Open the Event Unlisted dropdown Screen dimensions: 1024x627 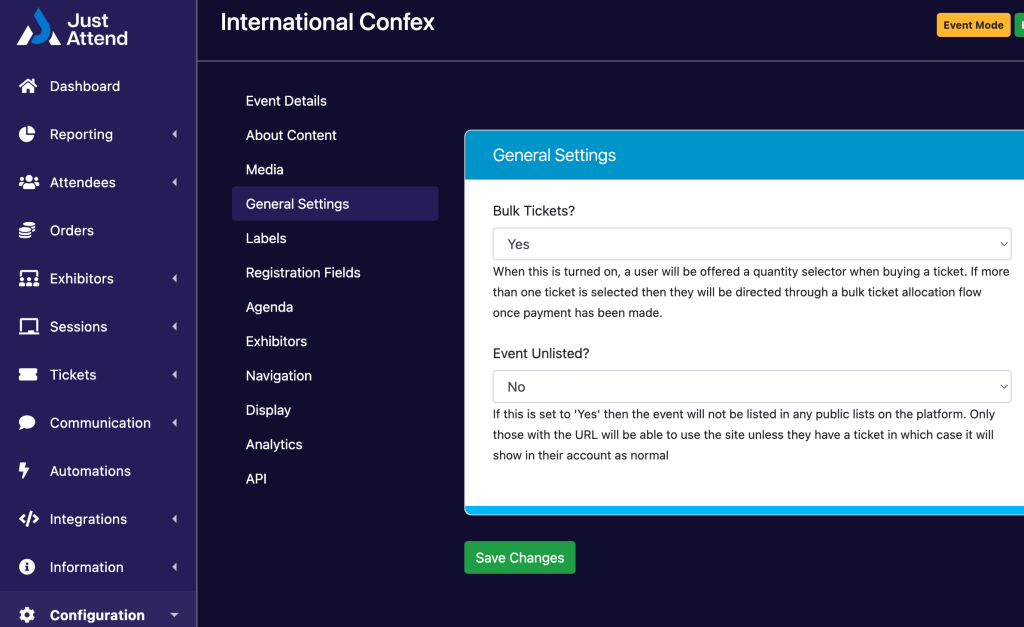[751, 387]
